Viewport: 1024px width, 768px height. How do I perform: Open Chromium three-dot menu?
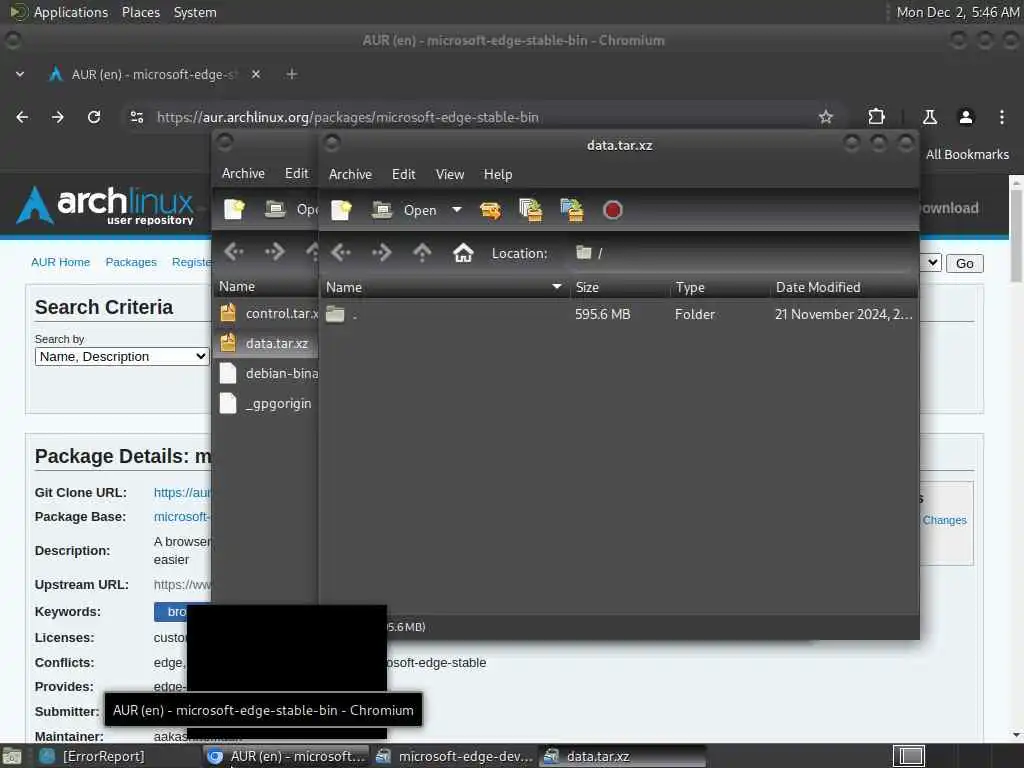pos(1002,117)
